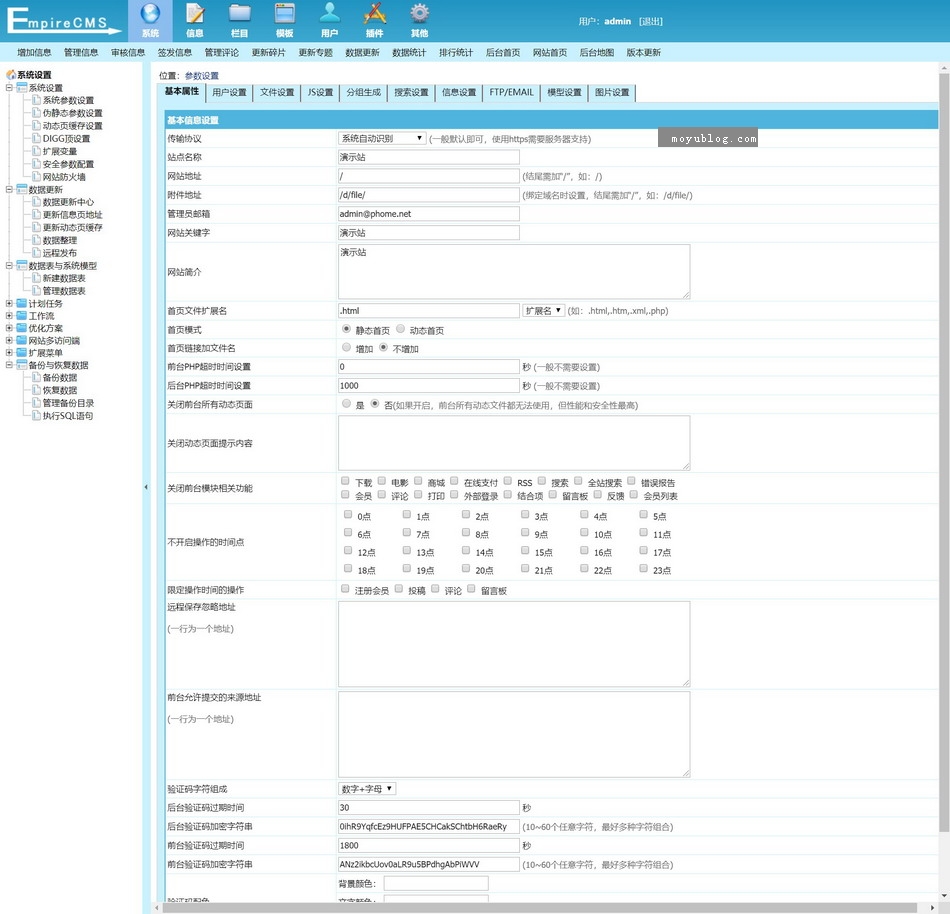Expand the 计划任务 tree node
Viewport: 950px width, 914px height.
(9, 303)
